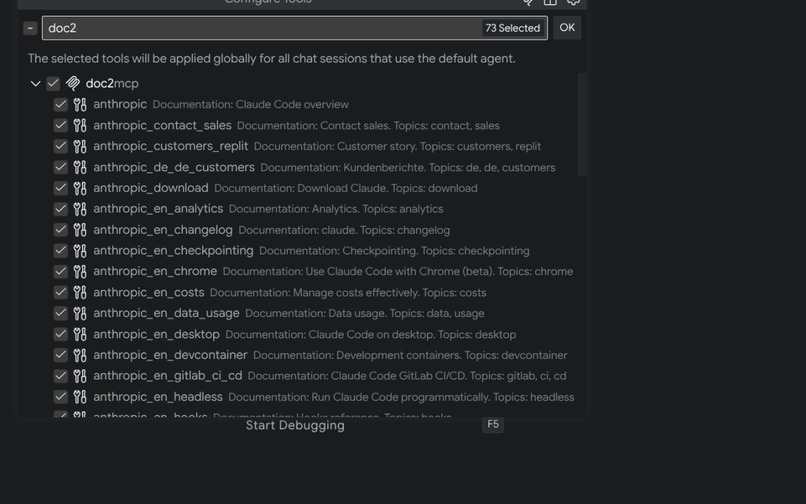Click the anthropic_de_de_customers tool name
Viewport: 806px width, 504px height.
174,167
